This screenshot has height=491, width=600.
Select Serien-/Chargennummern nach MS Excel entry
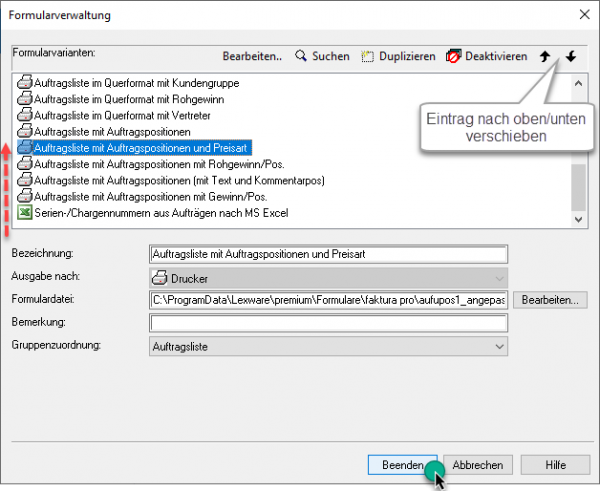pos(161,213)
